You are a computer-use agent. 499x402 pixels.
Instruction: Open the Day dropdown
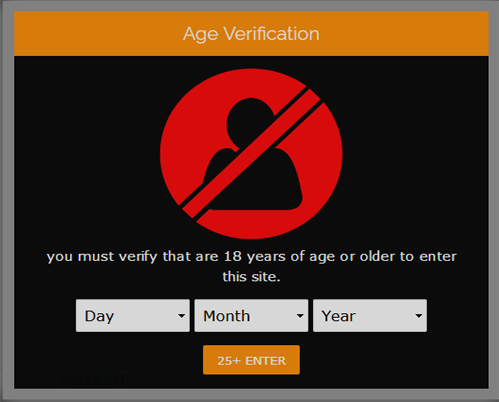[133, 315]
